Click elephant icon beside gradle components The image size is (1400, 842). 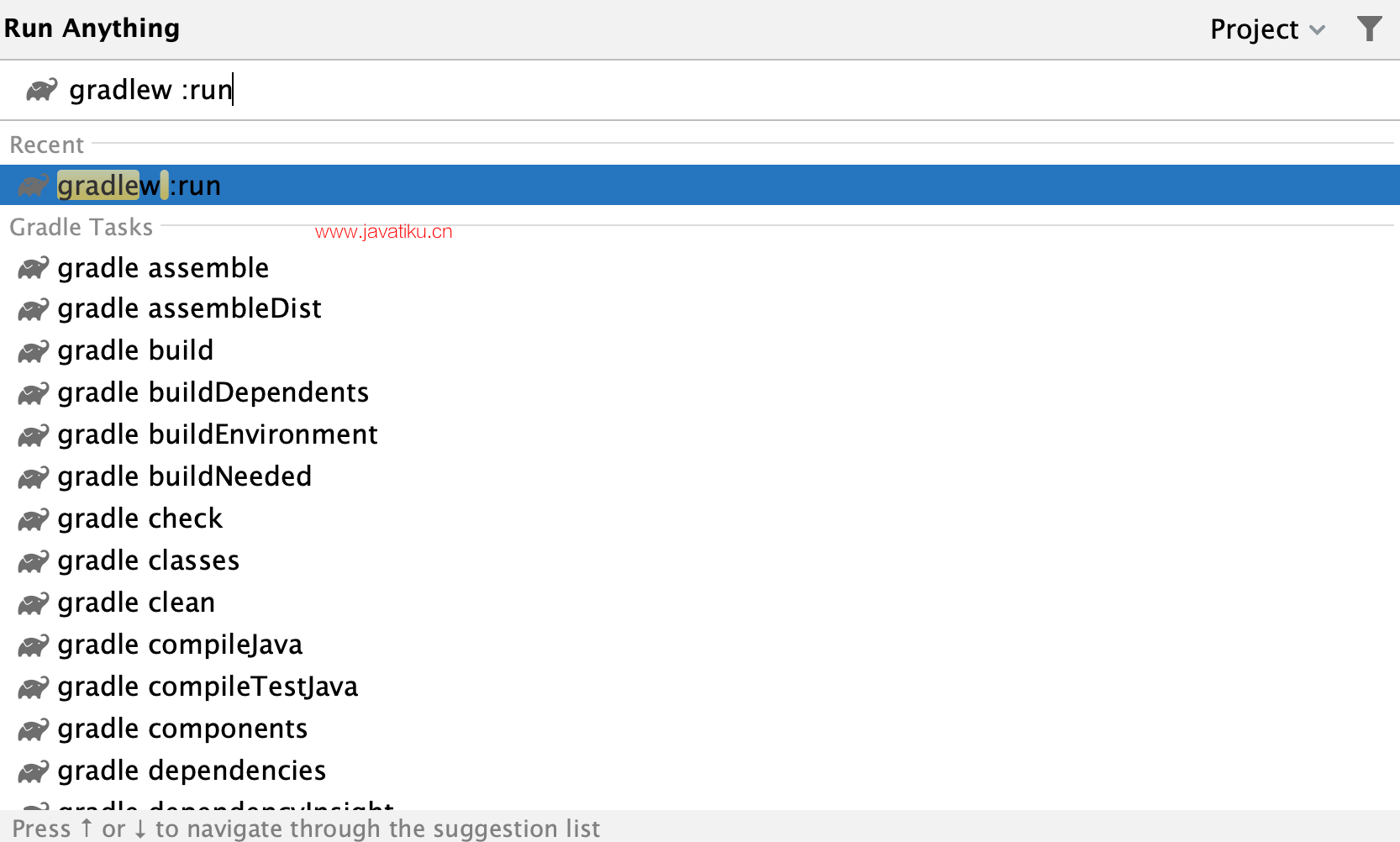click(x=34, y=729)
